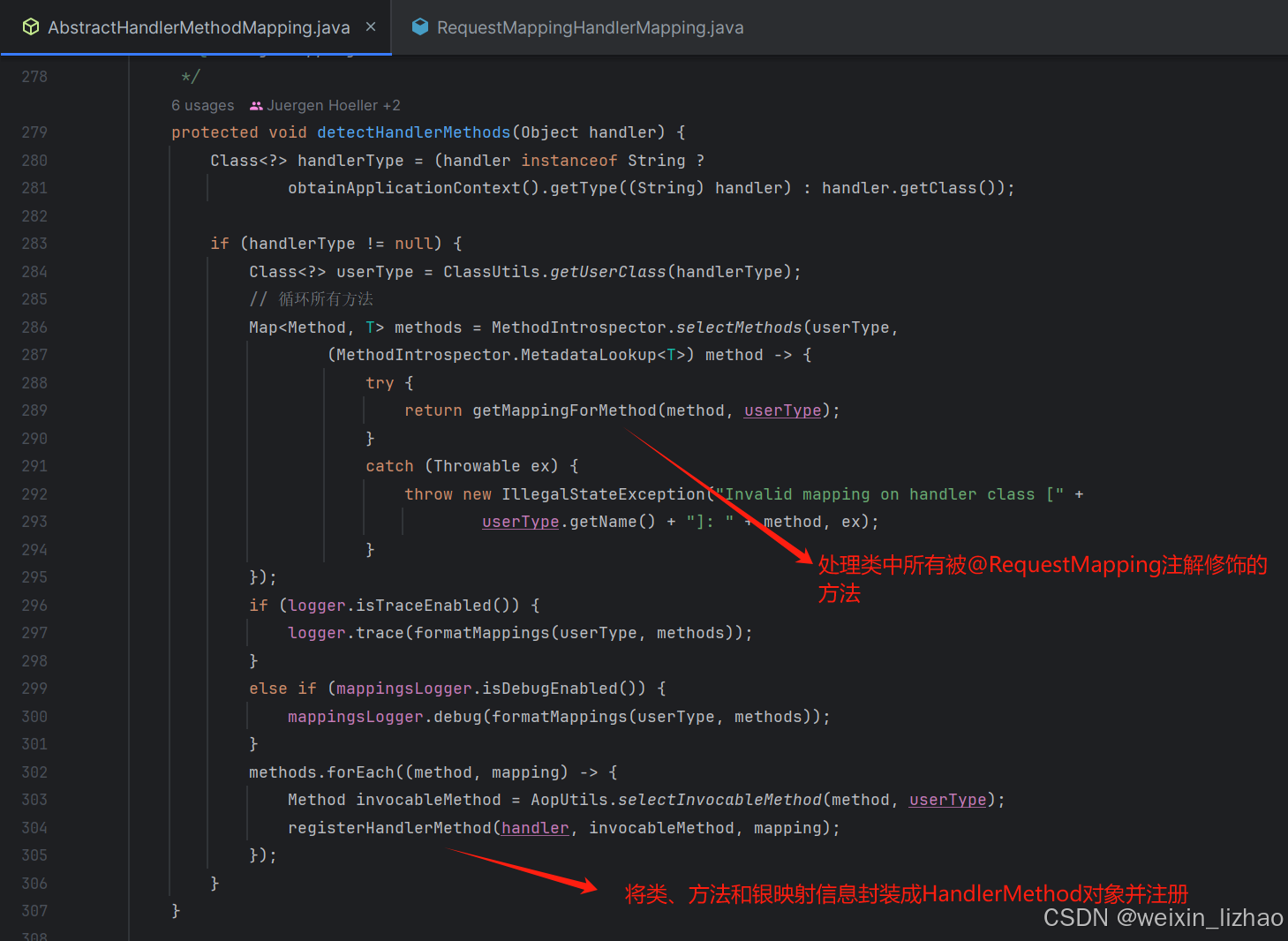
Task: Click isTraceEnabled on line 296
Action: 423,606
